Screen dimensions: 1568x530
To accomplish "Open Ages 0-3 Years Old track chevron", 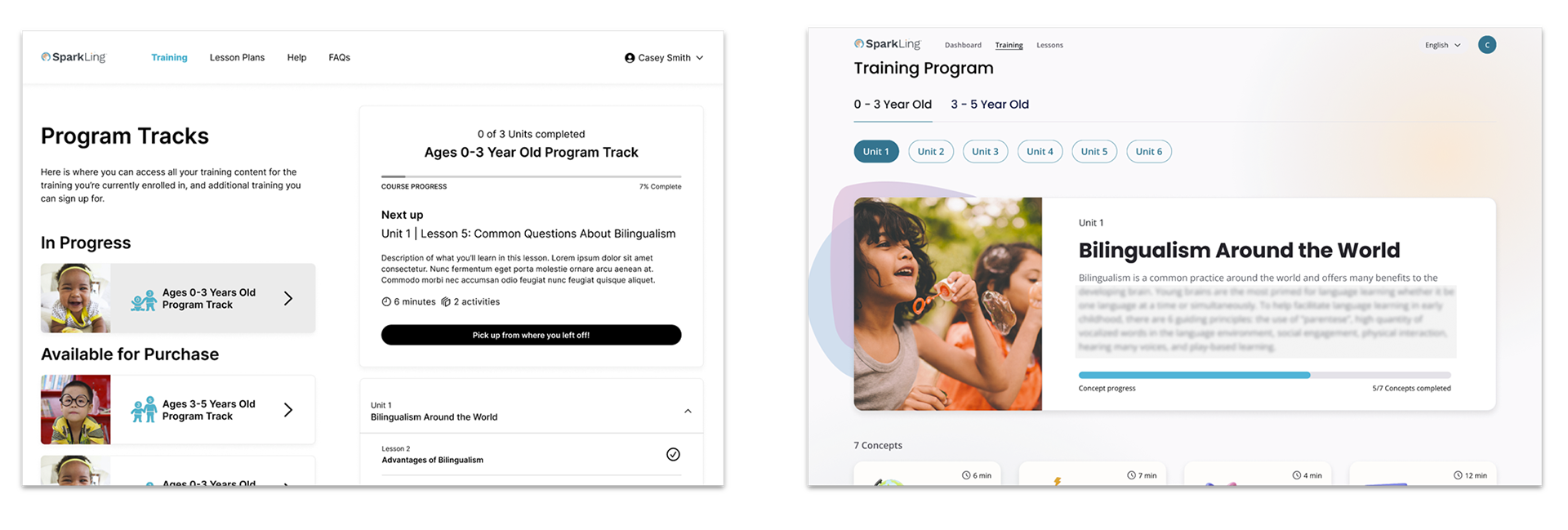I will click(x=288, y=299).
